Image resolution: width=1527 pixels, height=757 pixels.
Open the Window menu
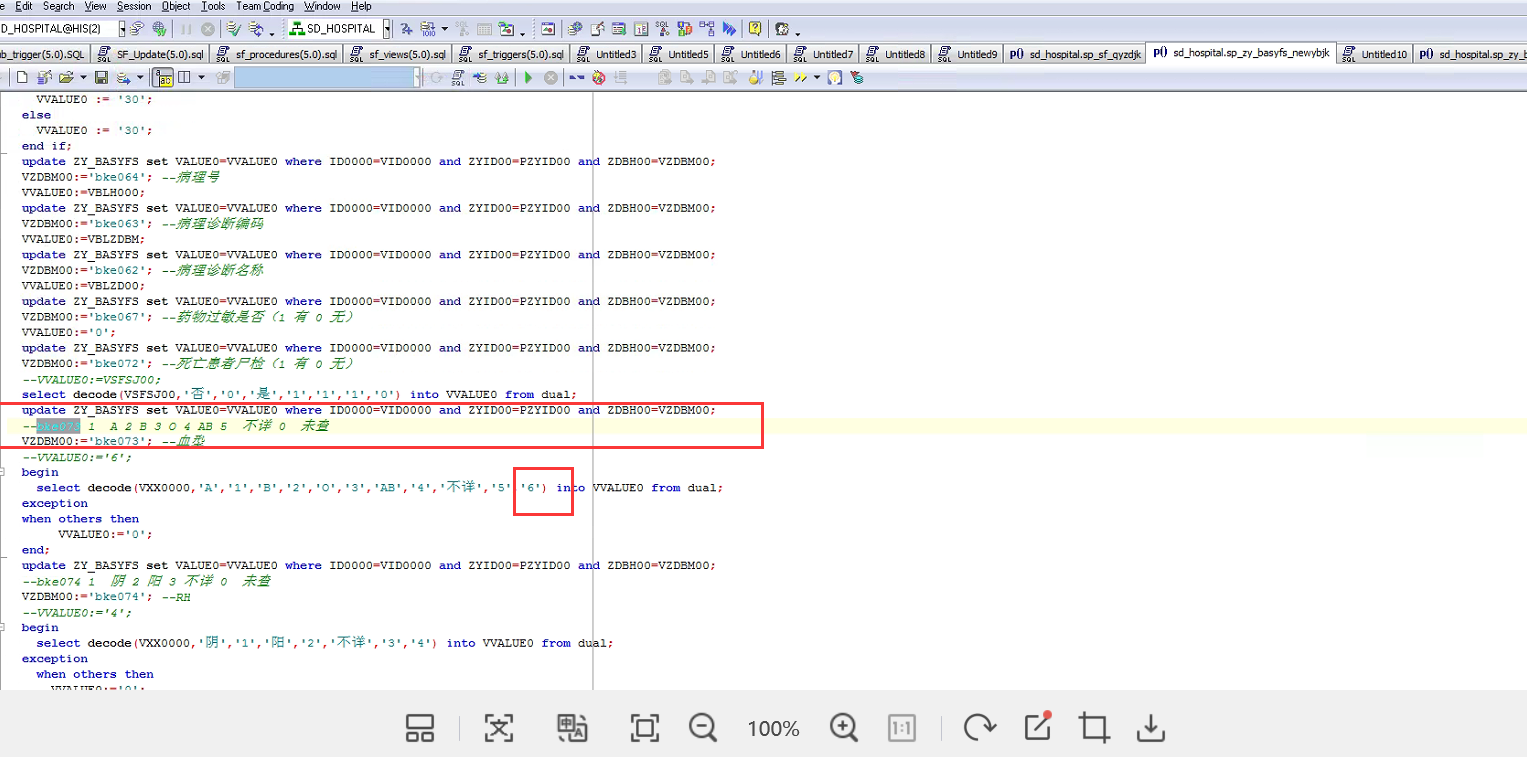point(323,6)
